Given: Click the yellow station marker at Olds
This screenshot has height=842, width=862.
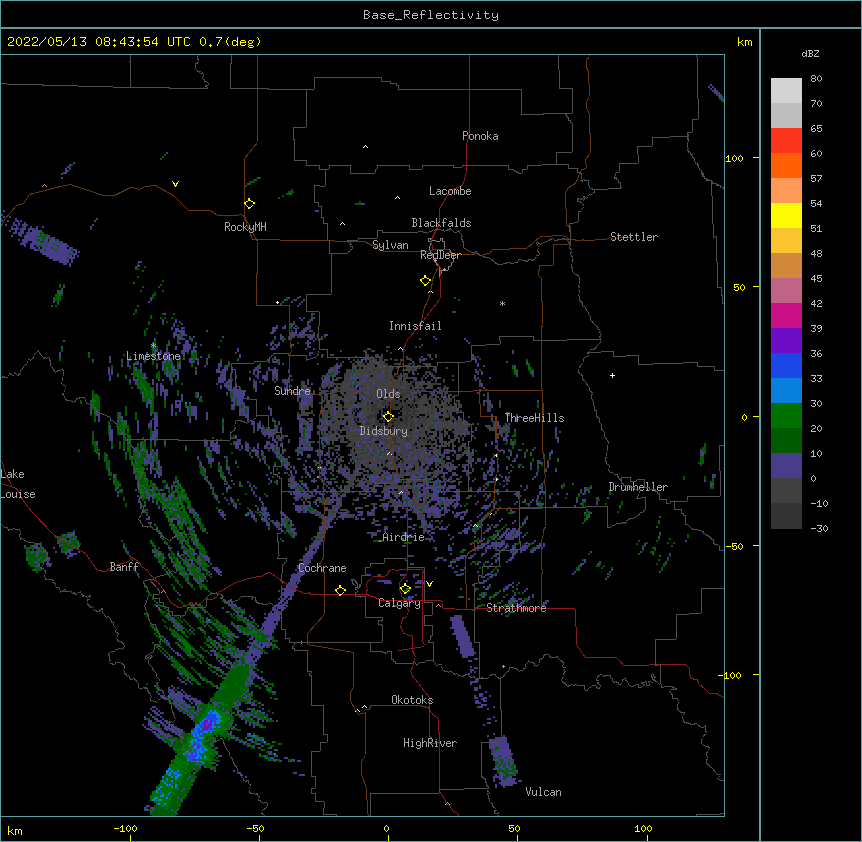Looking at the screenshot, I should coord(388,417).
